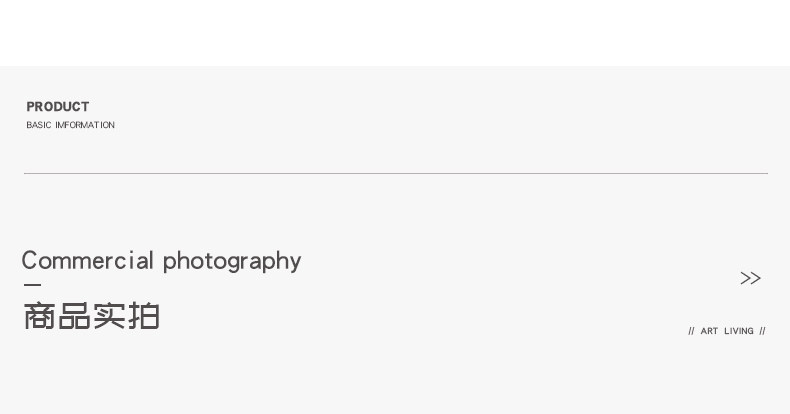Click the word IMFORMATION in the subtitle

[85, 126]
